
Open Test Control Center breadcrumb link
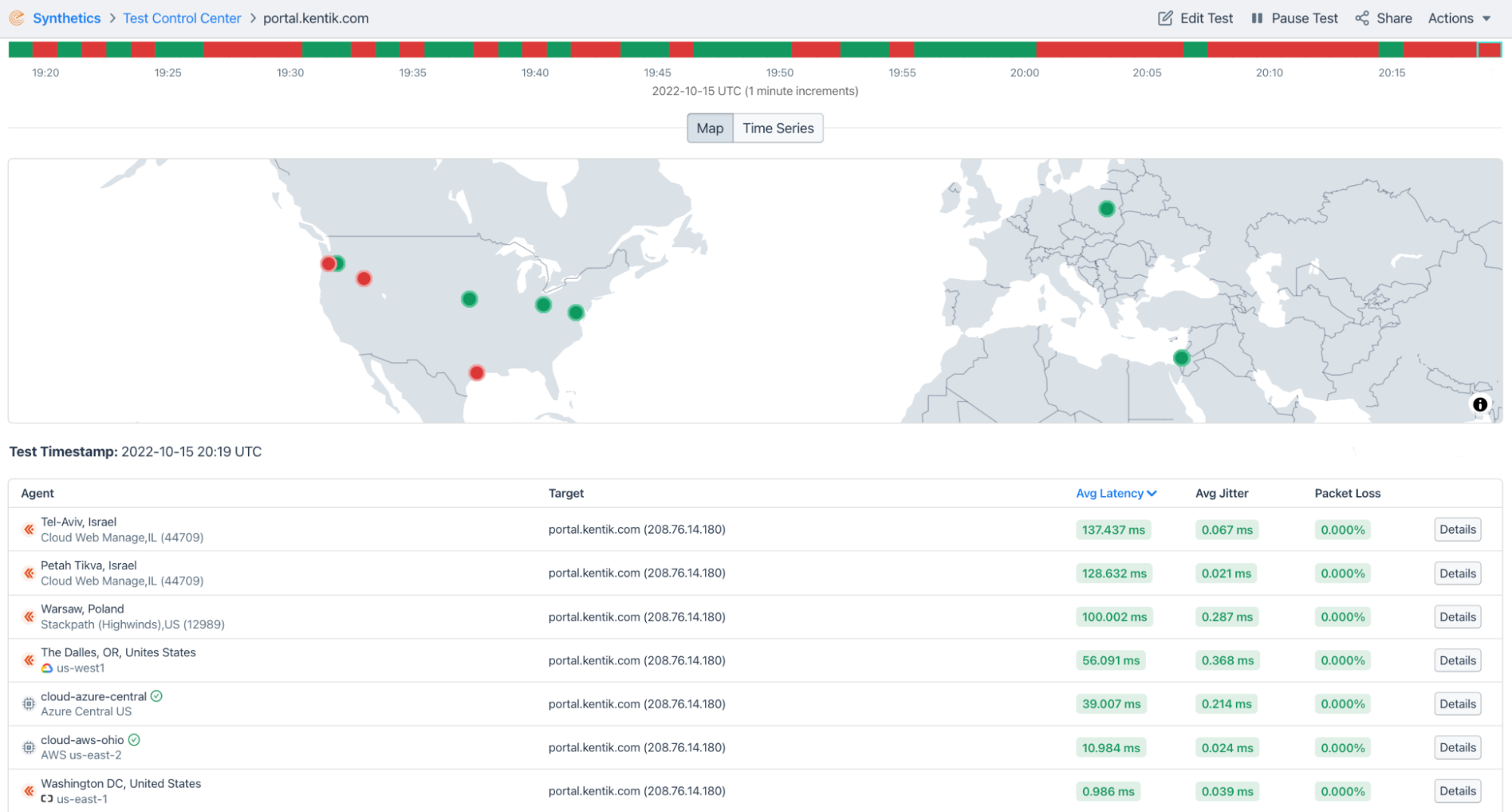(182, 18)
